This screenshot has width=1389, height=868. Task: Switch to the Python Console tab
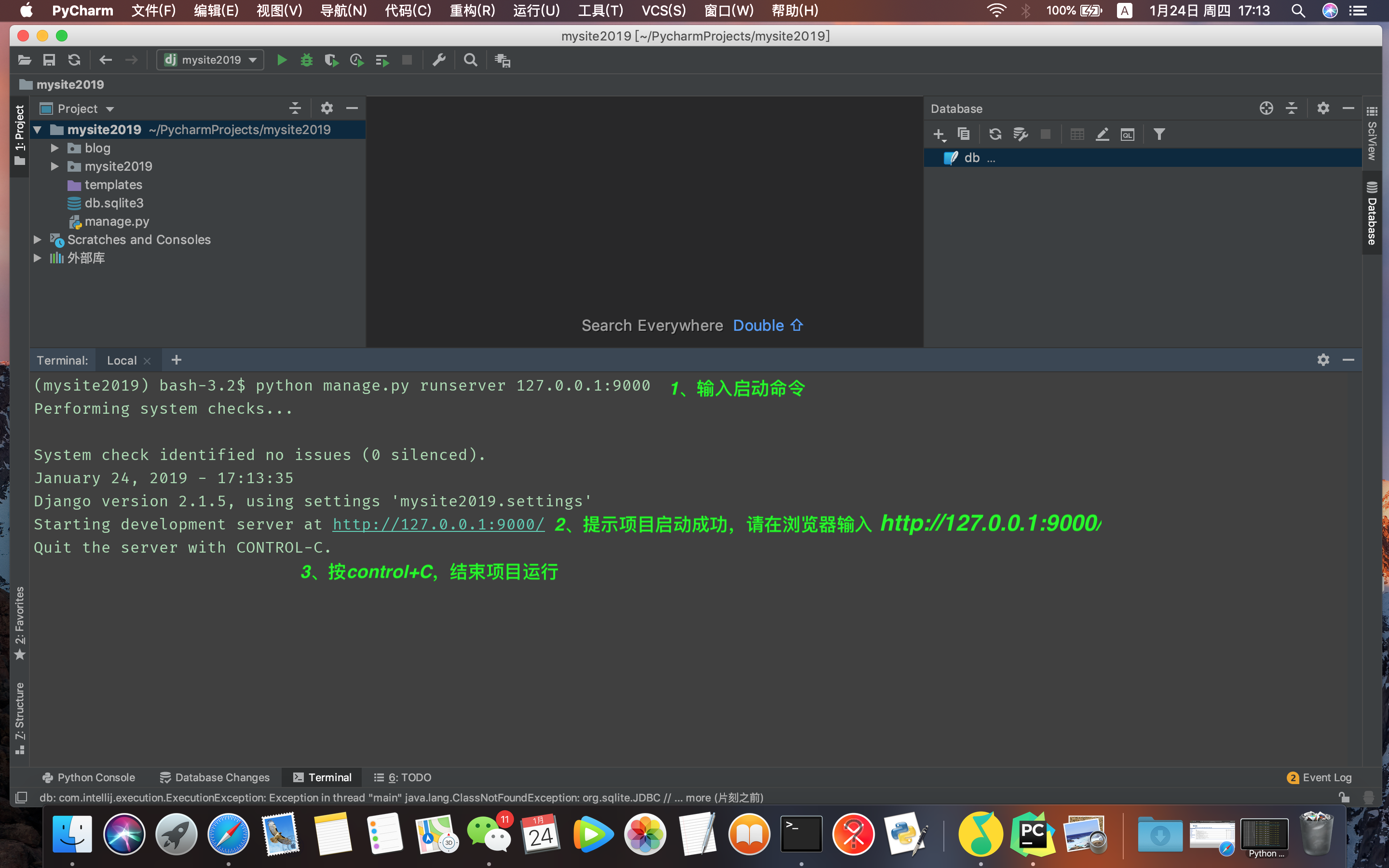(x=89, y=777)
